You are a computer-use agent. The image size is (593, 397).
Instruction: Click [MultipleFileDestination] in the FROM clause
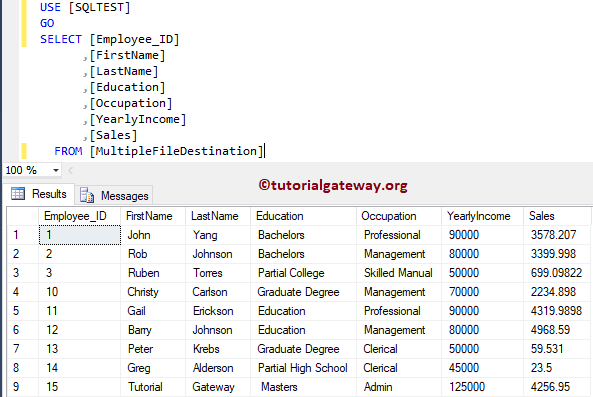click(x=177, y=151)
